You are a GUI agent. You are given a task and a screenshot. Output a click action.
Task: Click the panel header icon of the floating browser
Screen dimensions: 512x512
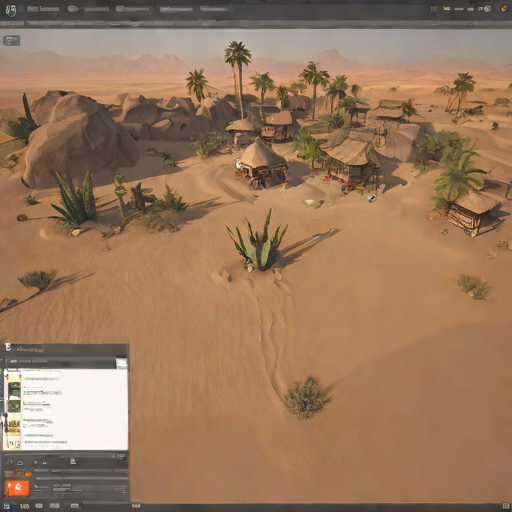(x=8, y=348)
